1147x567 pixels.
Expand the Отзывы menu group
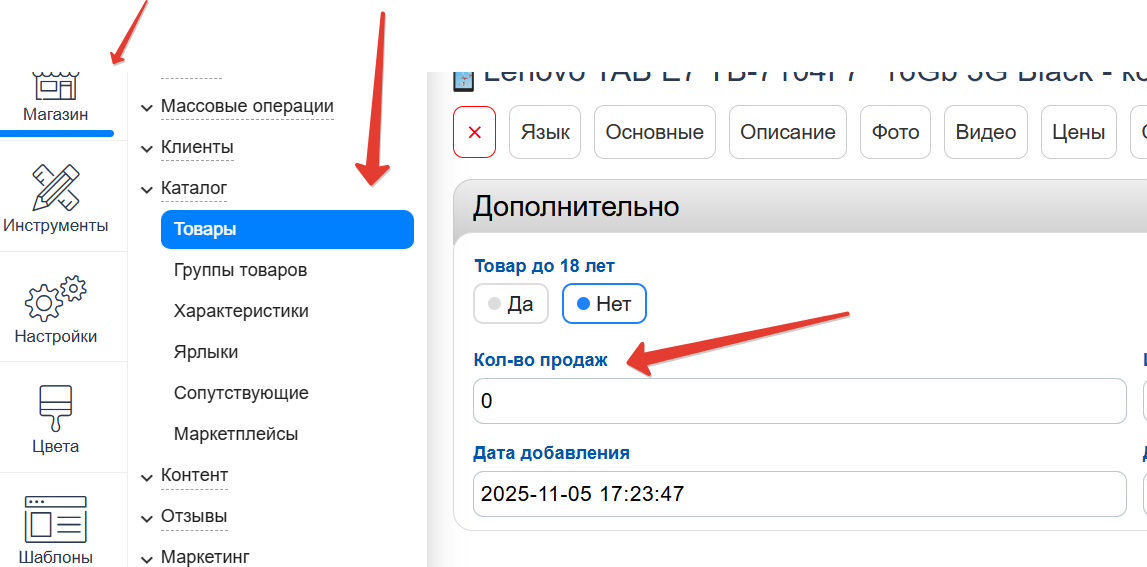tap(193, 516)
